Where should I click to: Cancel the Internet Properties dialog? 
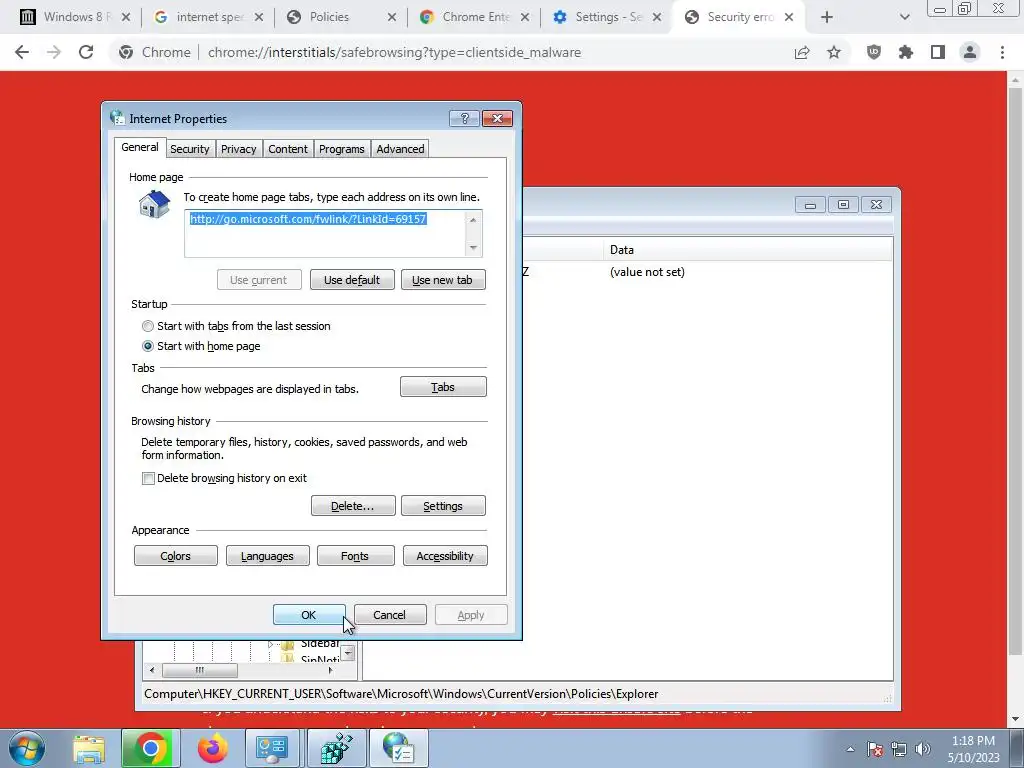click(390, 615)
